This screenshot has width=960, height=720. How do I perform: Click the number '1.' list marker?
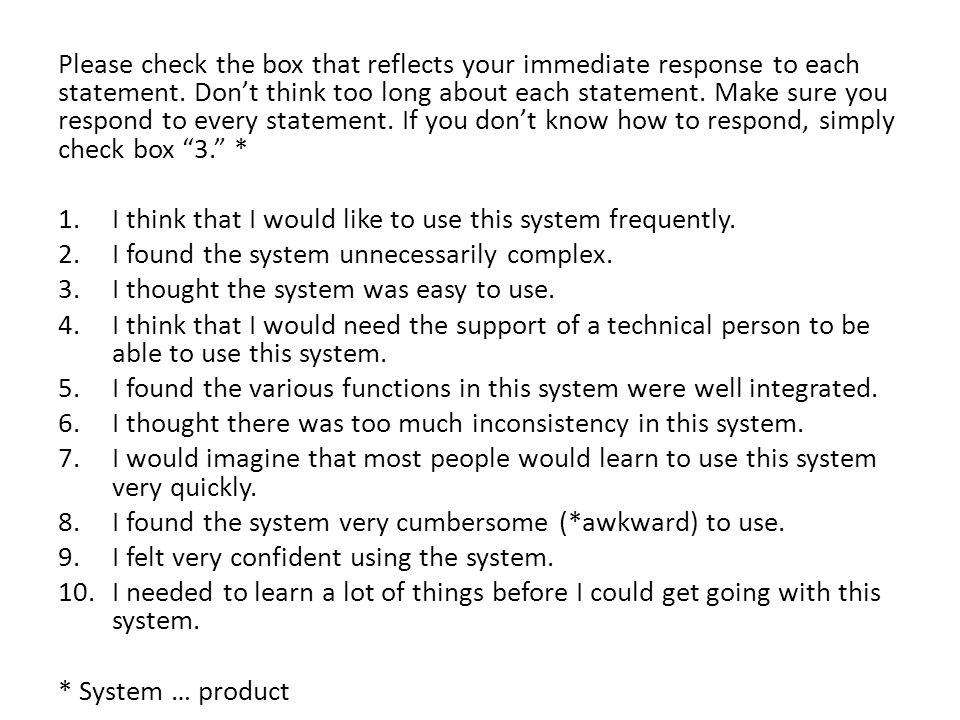[x=69, y=220]
